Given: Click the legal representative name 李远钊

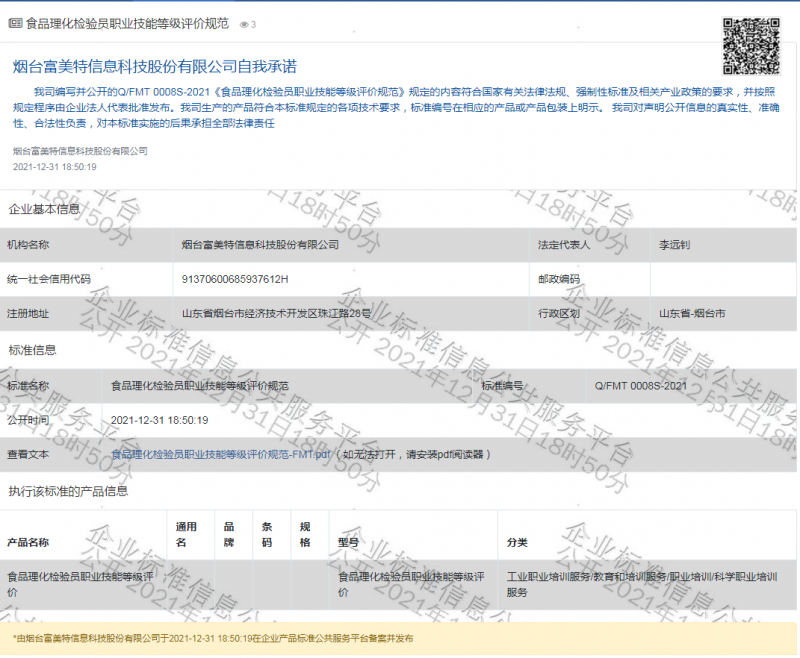Looking at the screenshot, I should tap(675, 244).
